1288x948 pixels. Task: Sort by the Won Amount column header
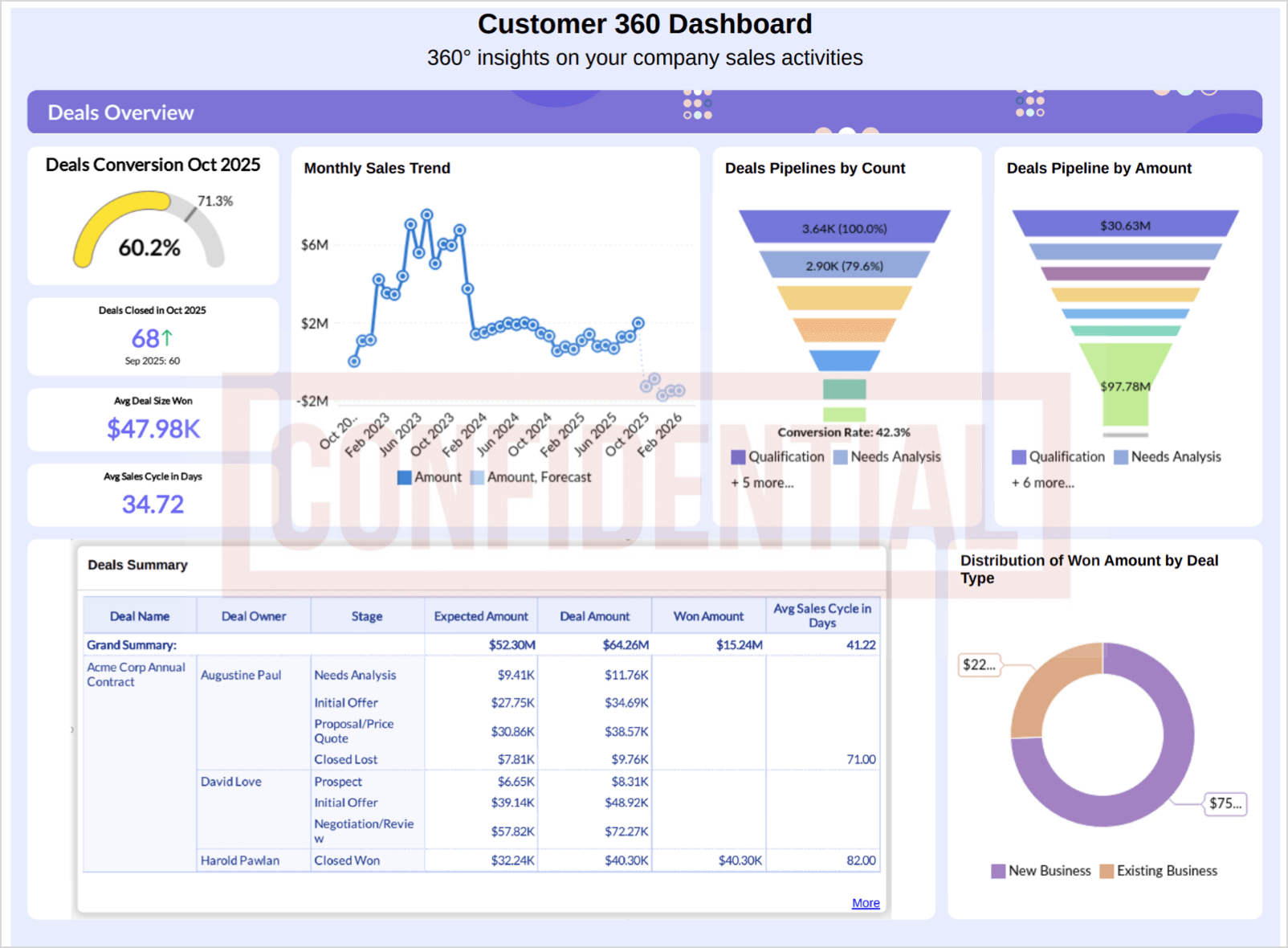tap(708, 616)
